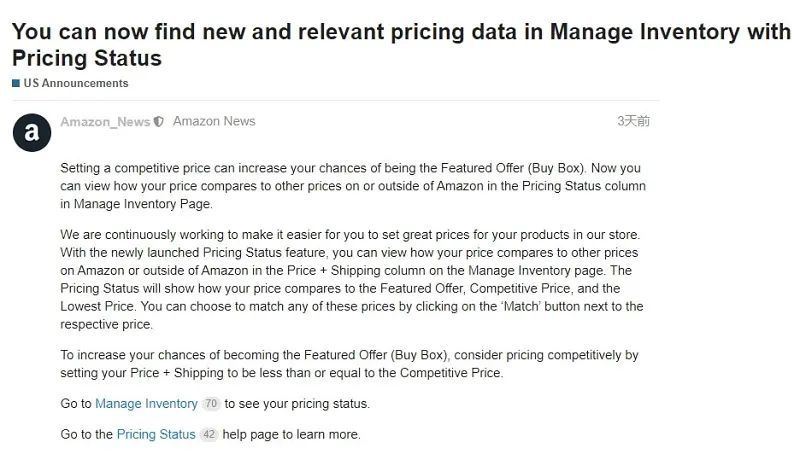Click the post timestamp "3天前"
Screen dimensions: 800x454
tap(633, 121)
